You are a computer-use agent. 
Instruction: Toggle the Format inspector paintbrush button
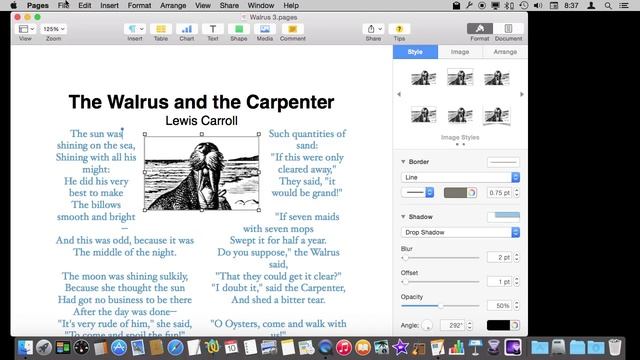click(x=480, y=28)
